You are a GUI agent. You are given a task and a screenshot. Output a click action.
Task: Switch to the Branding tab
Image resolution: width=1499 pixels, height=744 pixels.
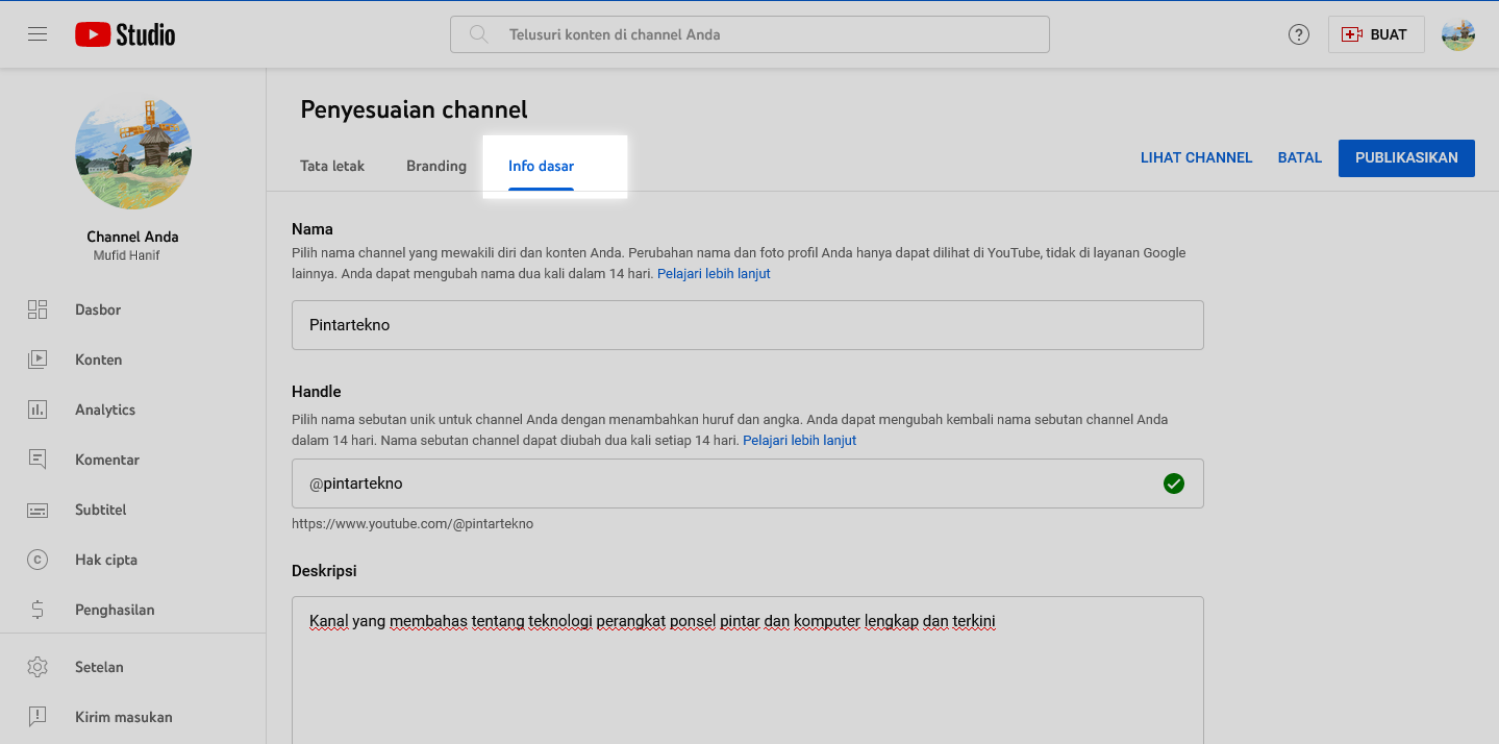tap(436, 165)
